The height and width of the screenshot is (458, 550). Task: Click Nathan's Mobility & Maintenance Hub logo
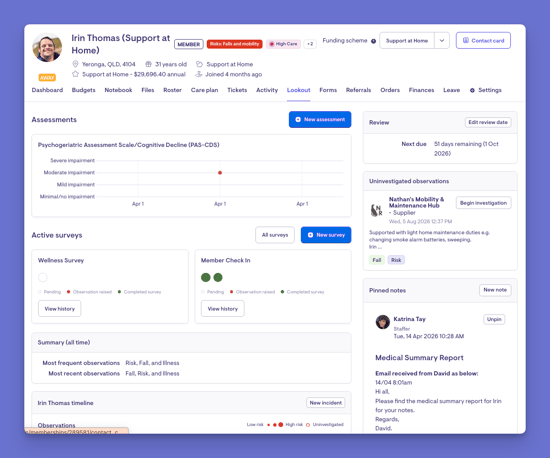(x=377, y=210)
